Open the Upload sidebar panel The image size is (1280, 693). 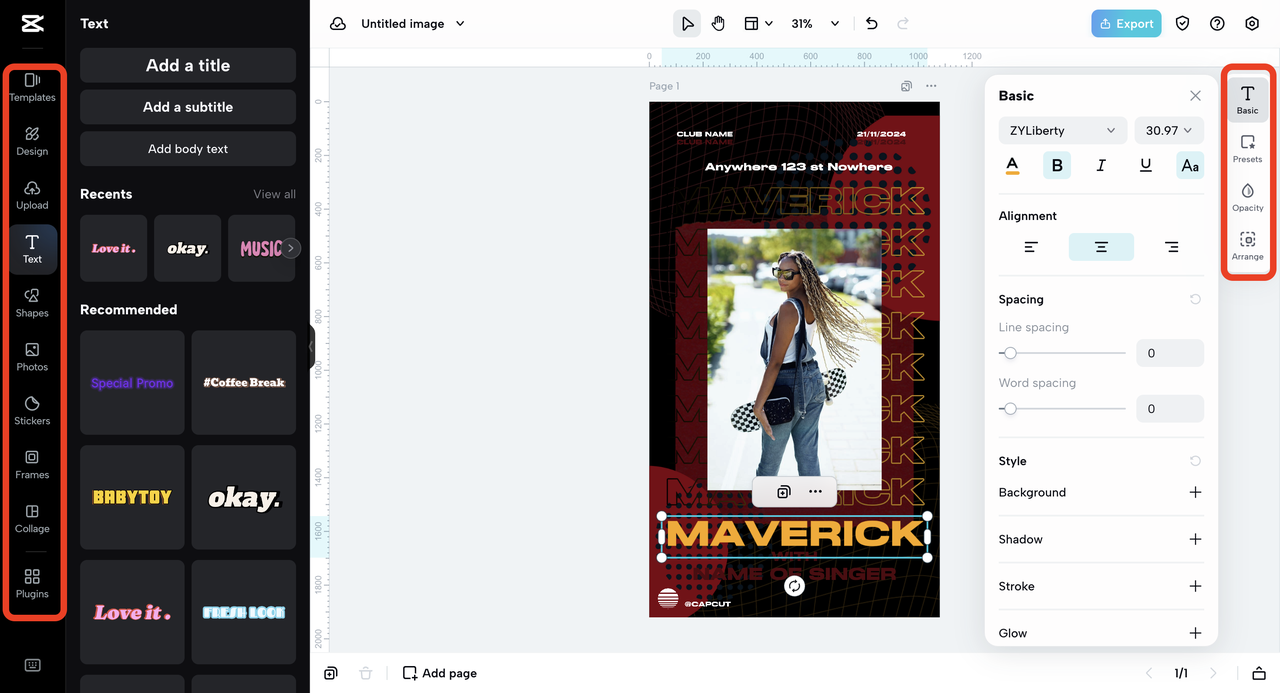(x=32, y=195)
